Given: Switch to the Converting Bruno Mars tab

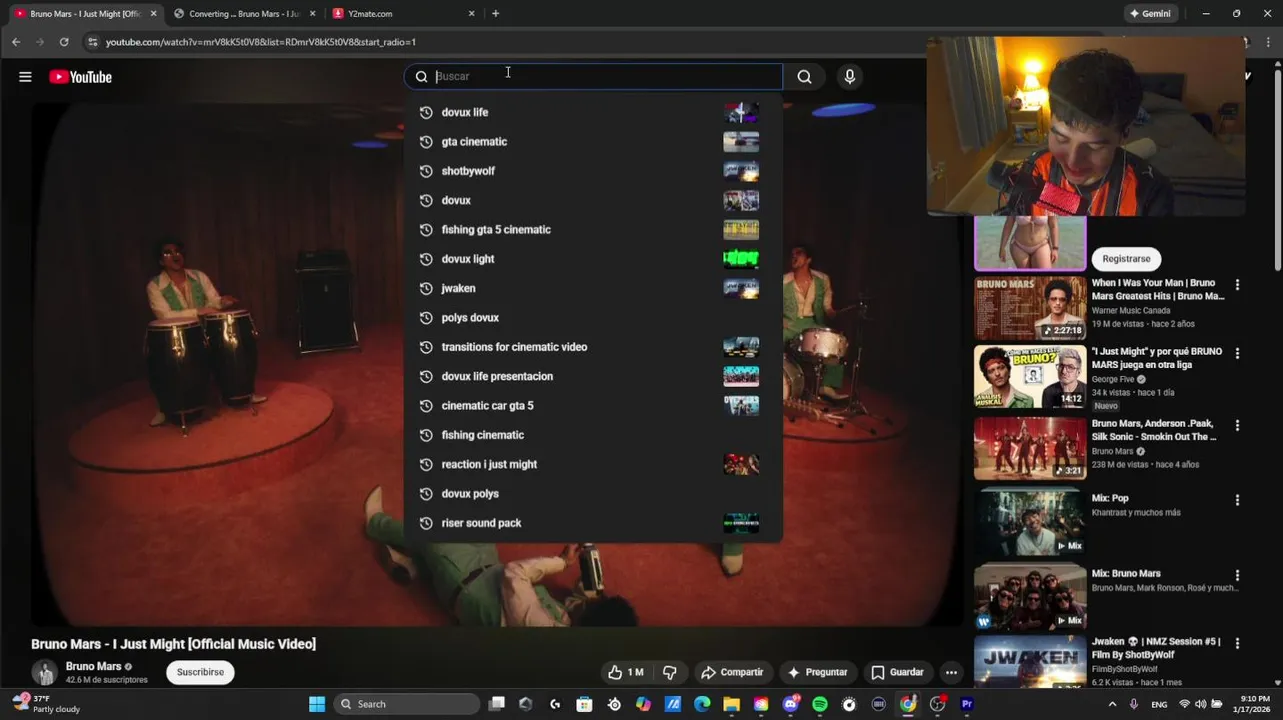Looking at the screenshot, I should pyautogui.click(x=245, y=14).
